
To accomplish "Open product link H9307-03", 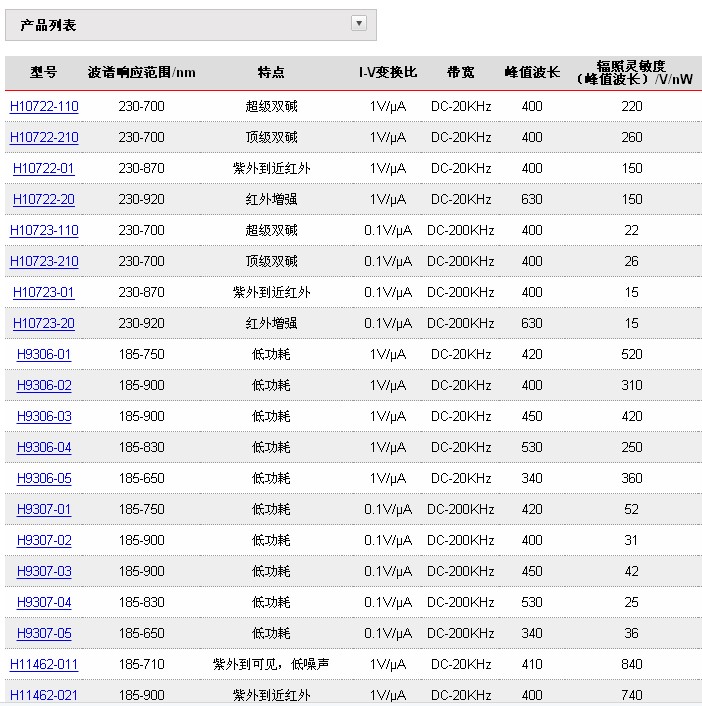I will pos(44,571).
